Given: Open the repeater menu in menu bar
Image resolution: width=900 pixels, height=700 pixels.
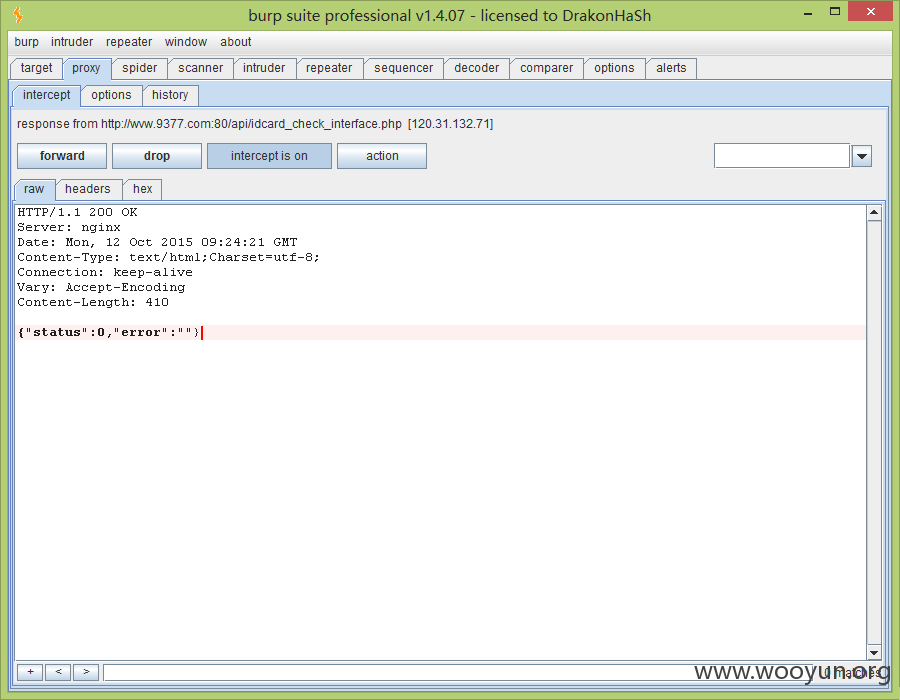Looking at the screenshot, I should coord(129,42).
